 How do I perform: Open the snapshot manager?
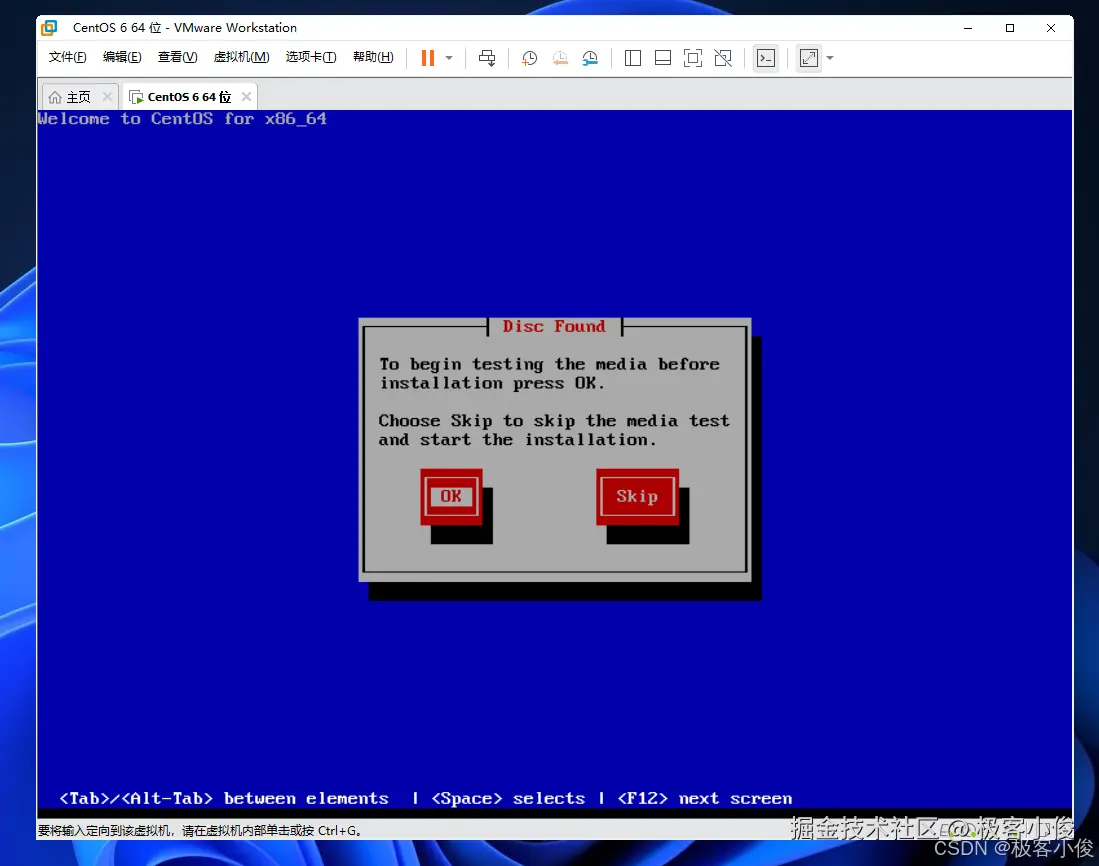(590, 58)
